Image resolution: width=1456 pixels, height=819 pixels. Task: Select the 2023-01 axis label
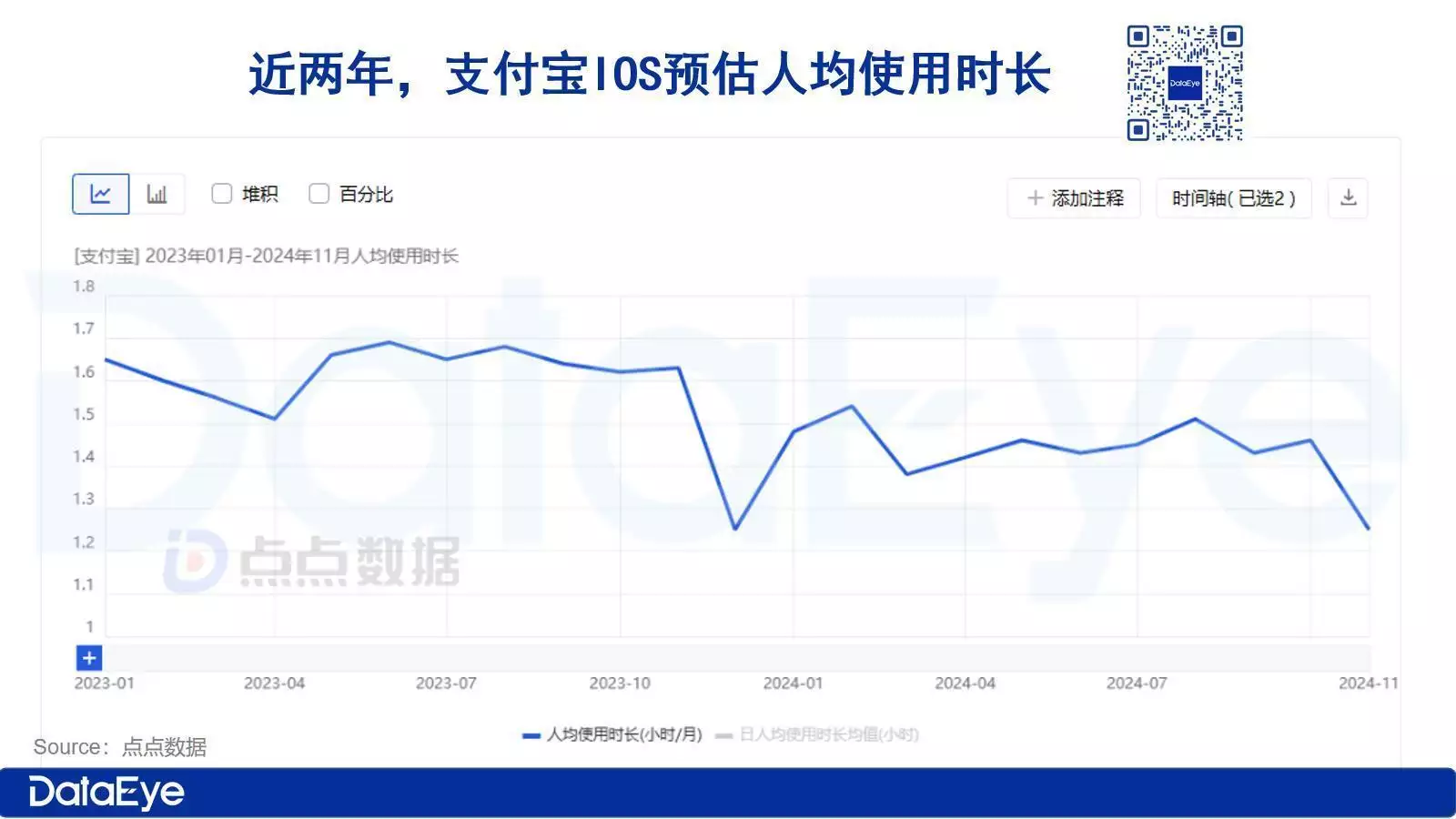coord(104,682)
